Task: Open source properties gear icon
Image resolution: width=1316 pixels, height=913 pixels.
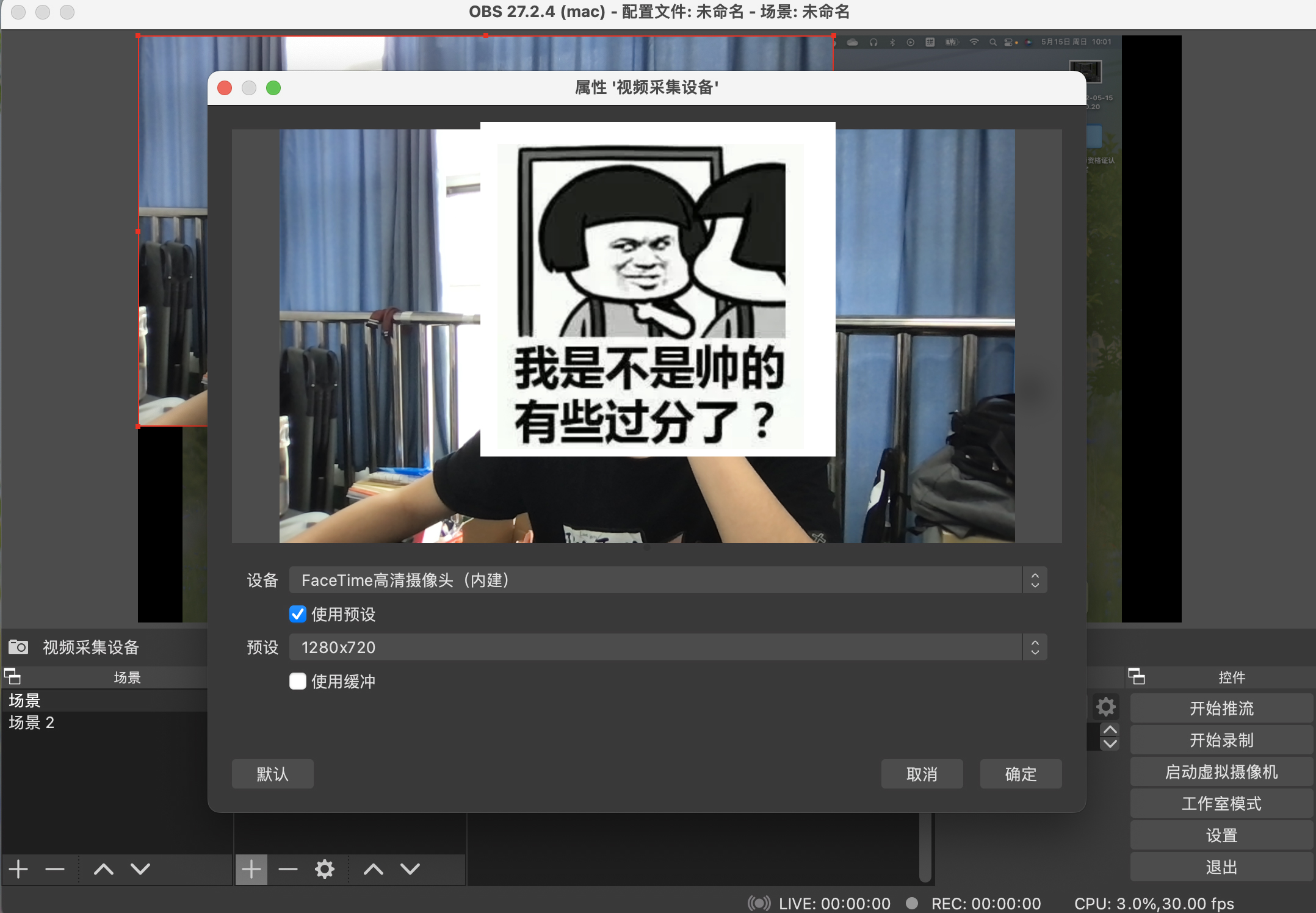Action: (x=325, y=868)
